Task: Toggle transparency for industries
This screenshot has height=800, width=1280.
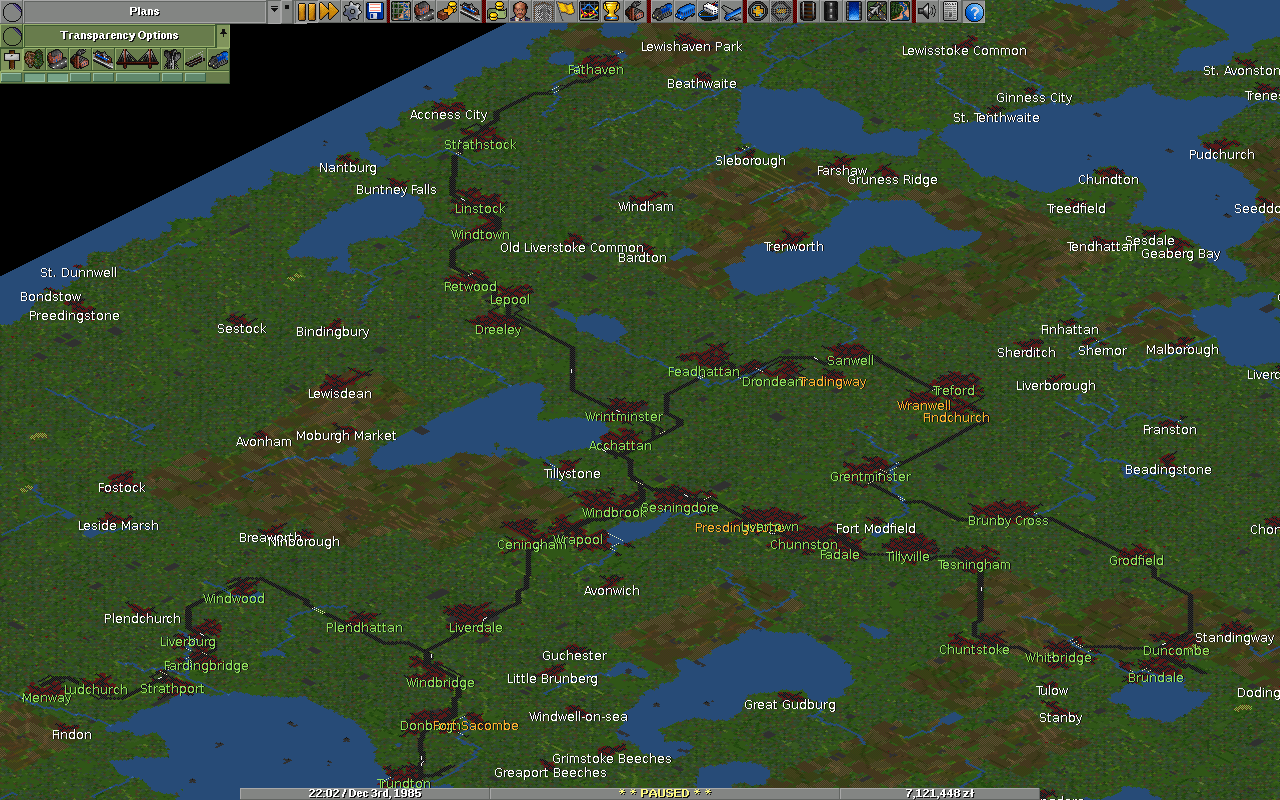Action: (80, 60)
